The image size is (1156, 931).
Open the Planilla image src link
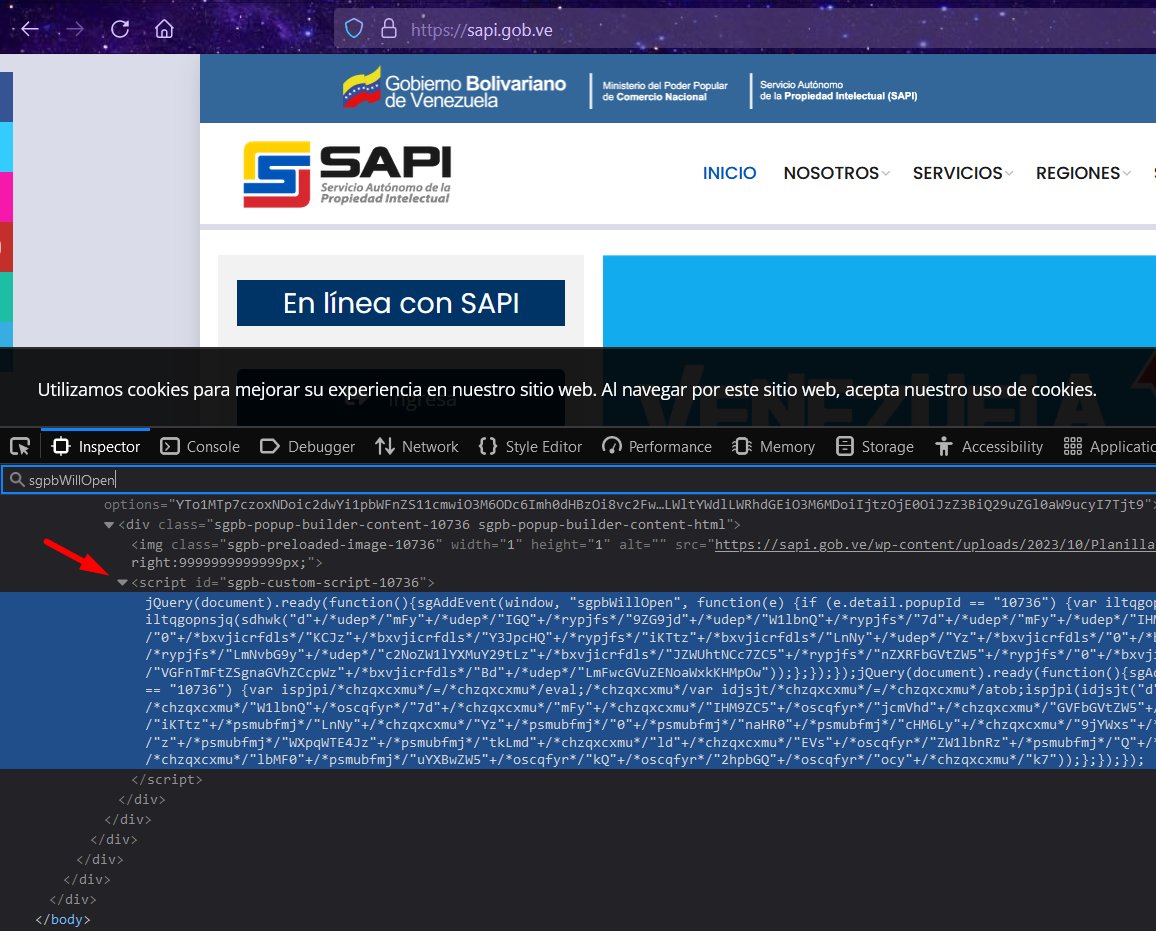point(935,544)
